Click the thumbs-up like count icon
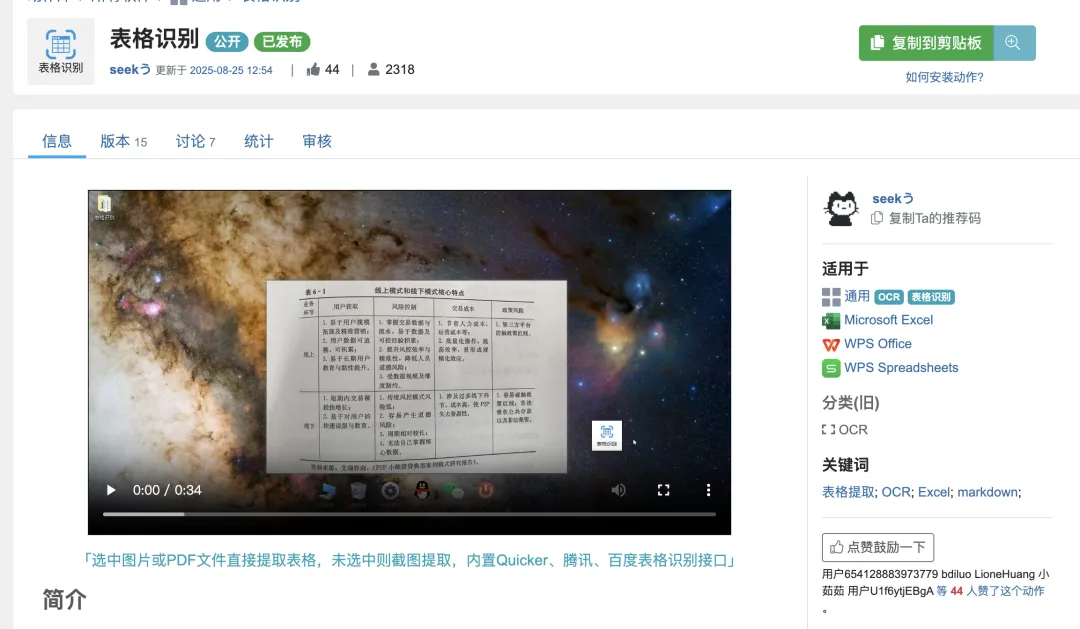The image size is (1080, 629). [313, 69]
